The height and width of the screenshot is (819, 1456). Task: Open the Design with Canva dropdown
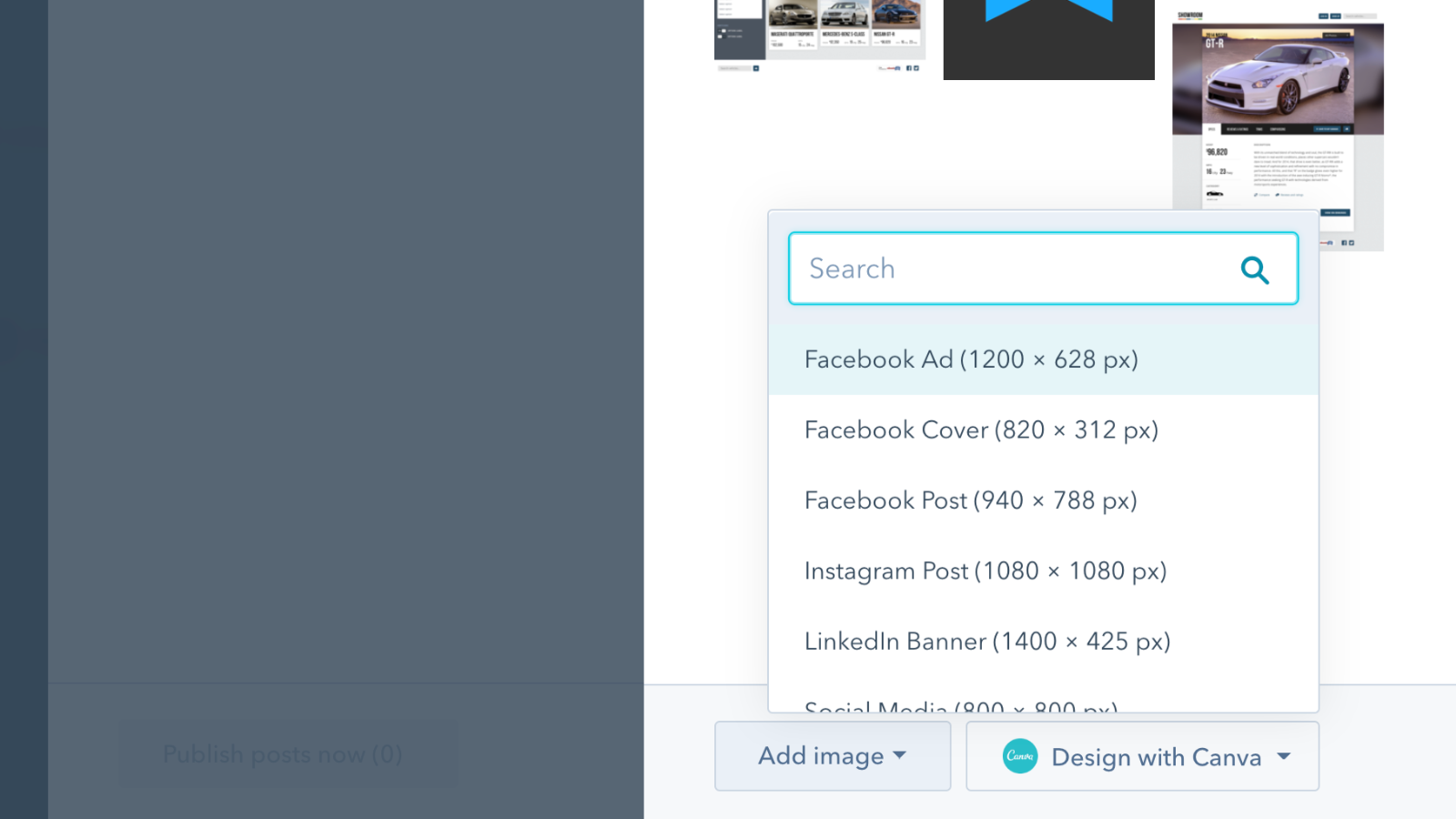1142,756
